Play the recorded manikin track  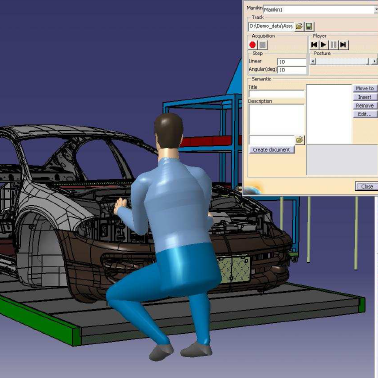pos(324,44)
